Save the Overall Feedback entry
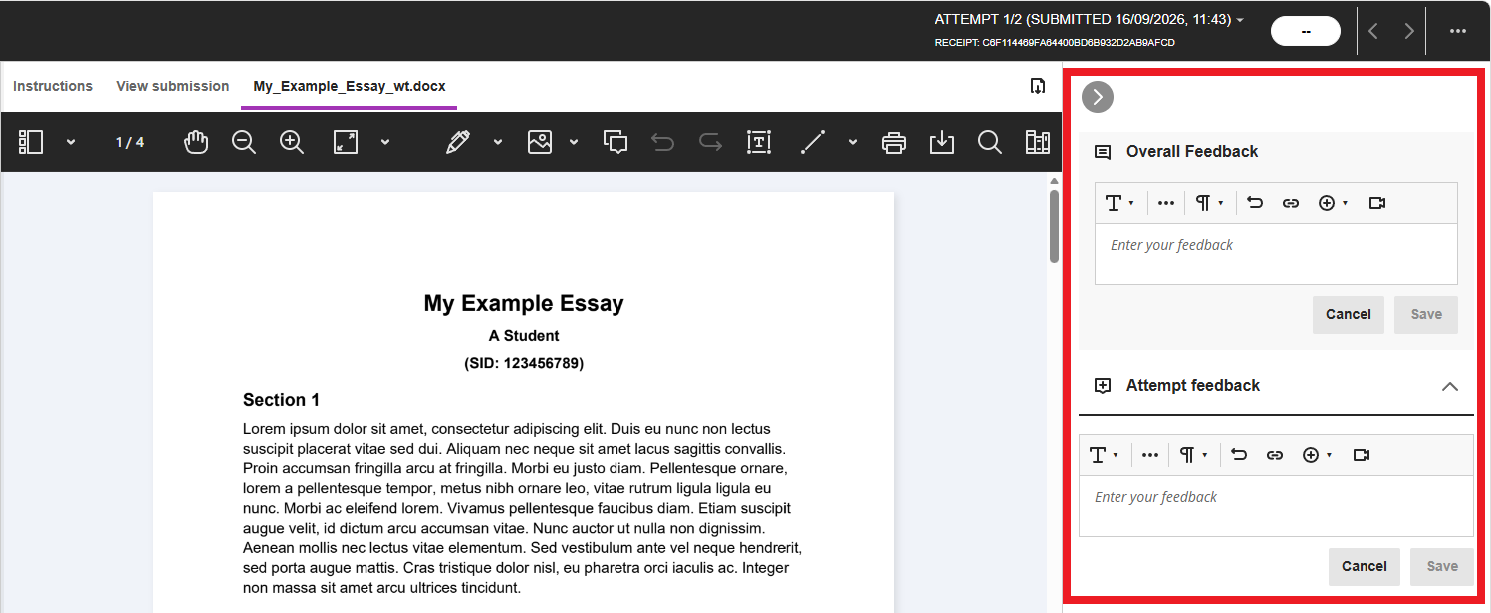This screenshot has width=1491, height=613. [x=1426, y=314]
